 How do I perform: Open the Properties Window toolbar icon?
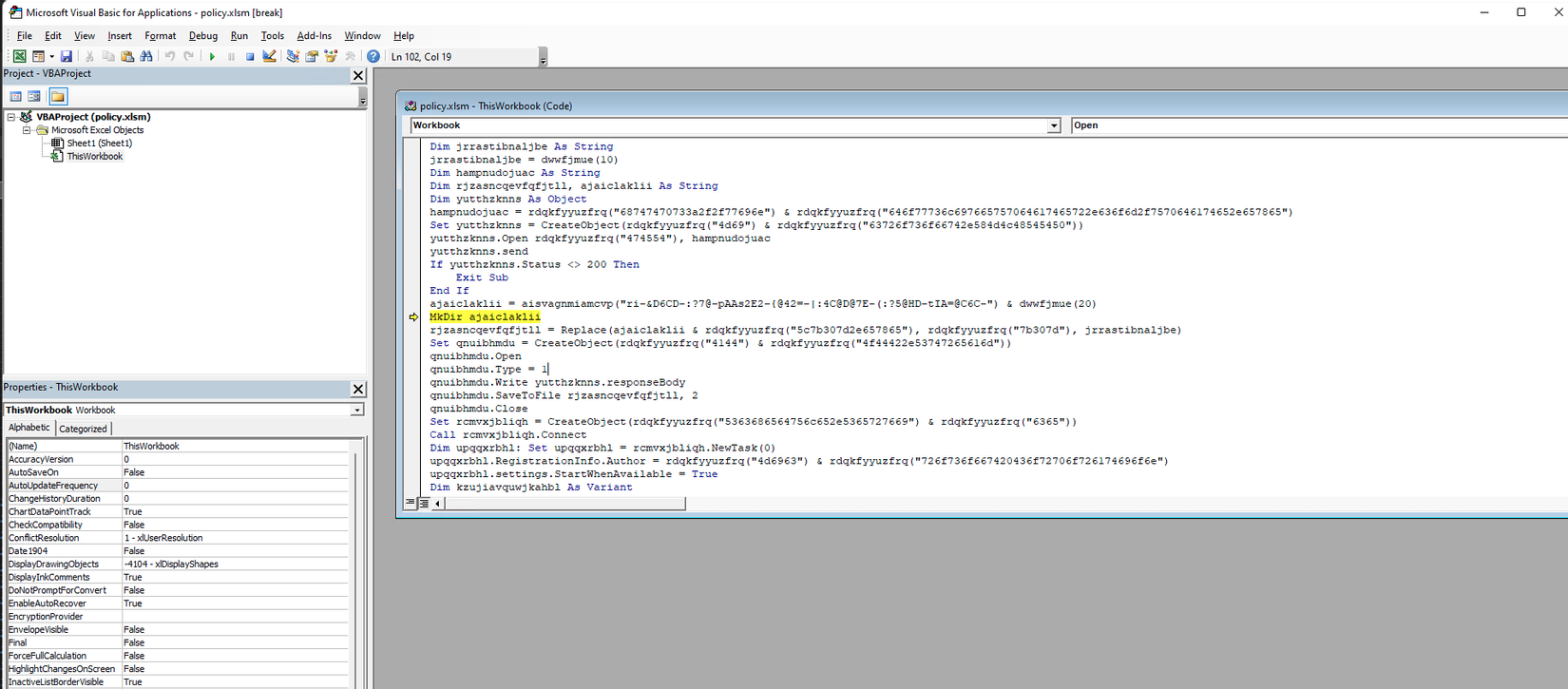click(x=312, y=57)
